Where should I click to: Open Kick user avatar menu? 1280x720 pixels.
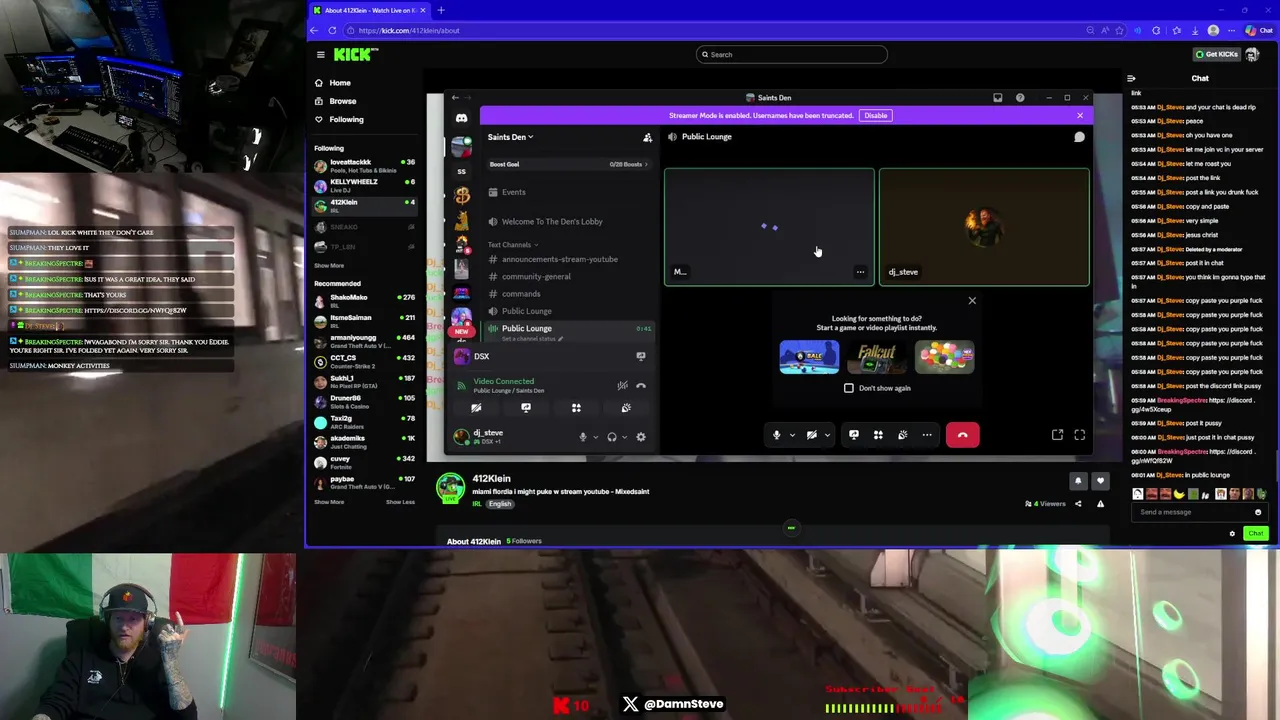1252,55
